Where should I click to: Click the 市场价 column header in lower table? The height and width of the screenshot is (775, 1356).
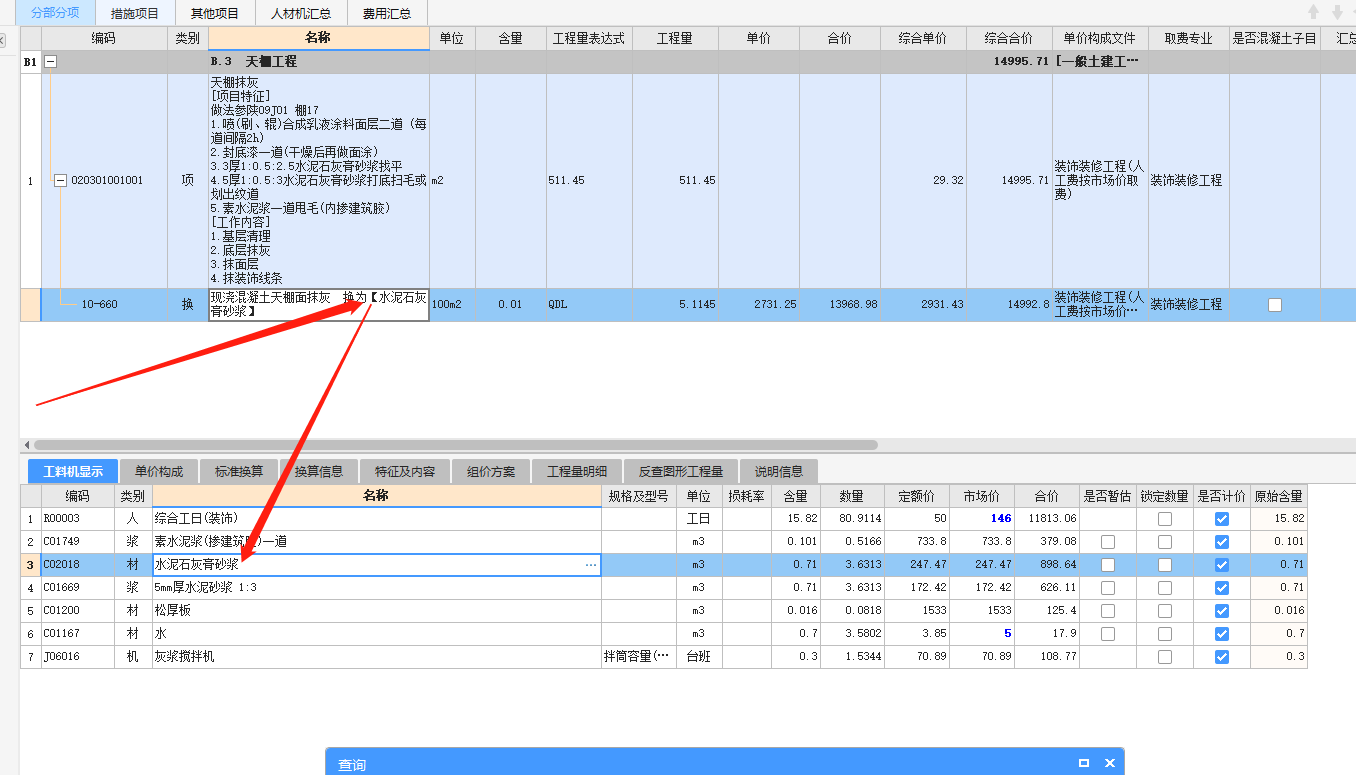983,496
